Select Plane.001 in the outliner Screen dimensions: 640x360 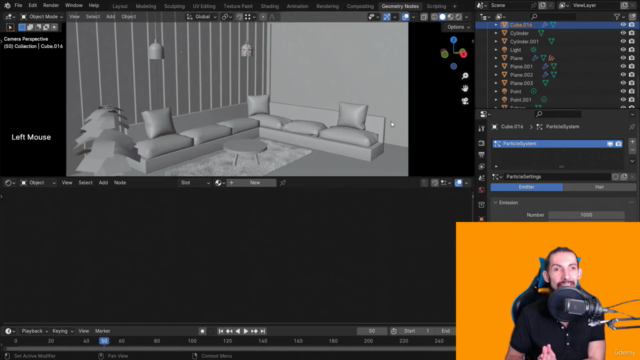click(x=521, y=67)
